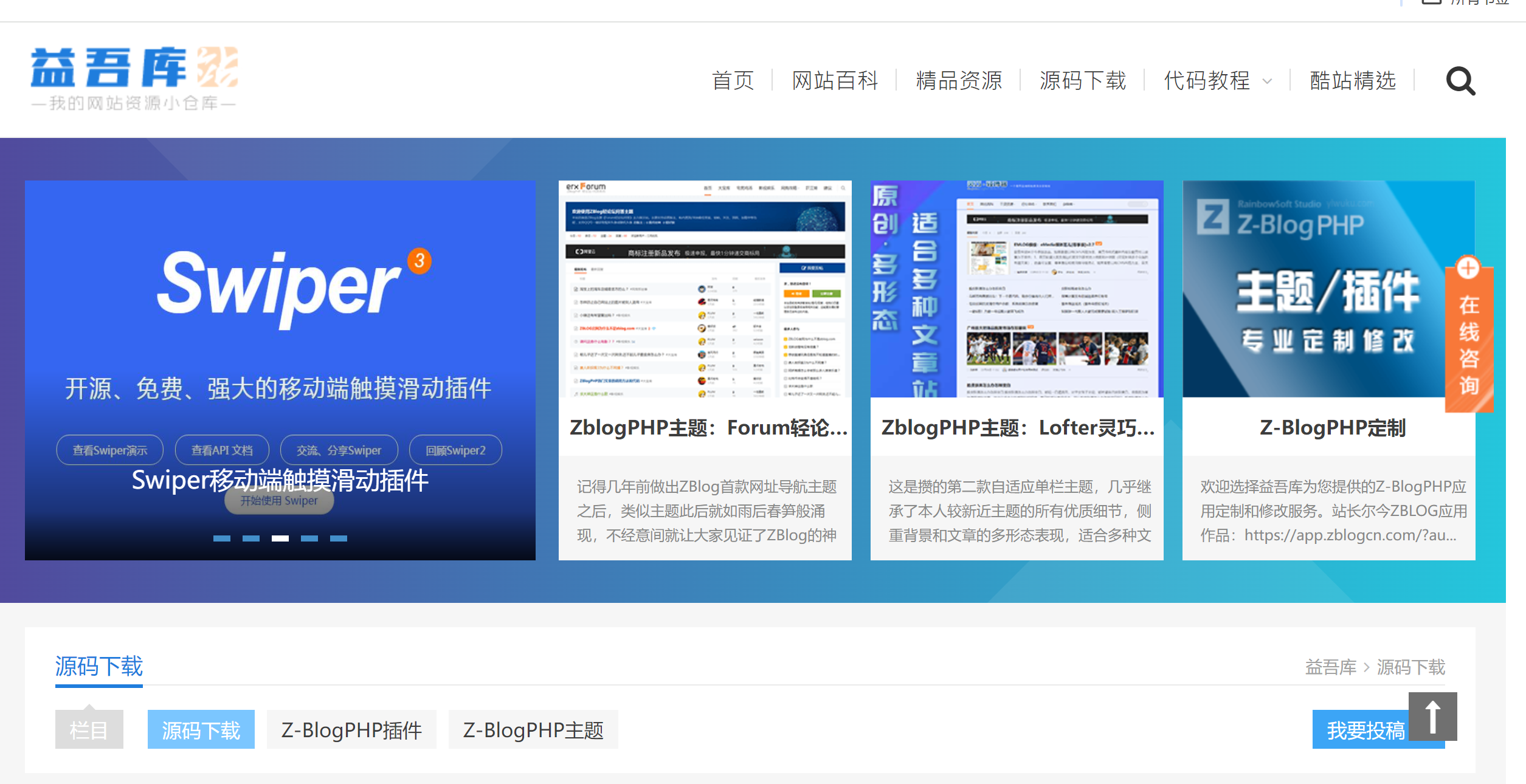Open the search magnifier icon in header
This screenshot has height=784, width=1526.
pos(1460,81)
